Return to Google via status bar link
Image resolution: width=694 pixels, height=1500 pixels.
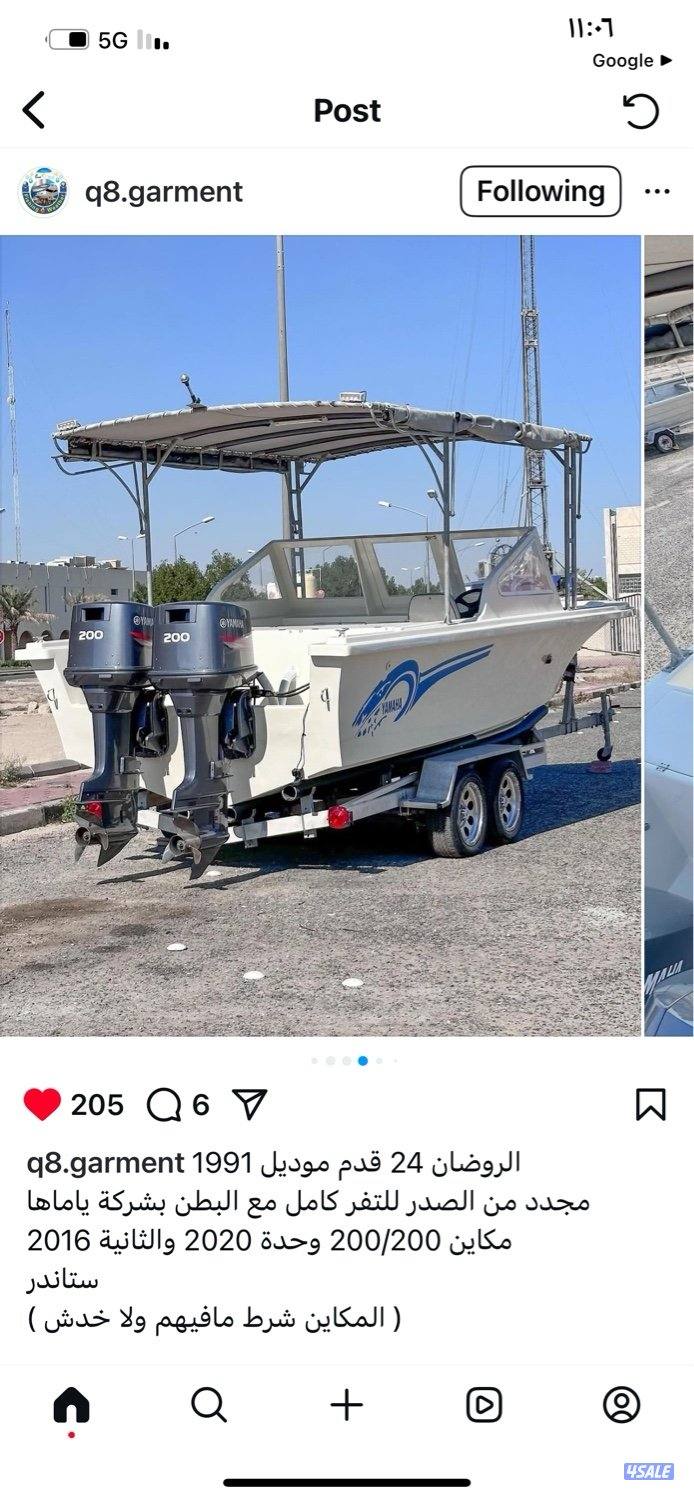(x=632, y=61)
